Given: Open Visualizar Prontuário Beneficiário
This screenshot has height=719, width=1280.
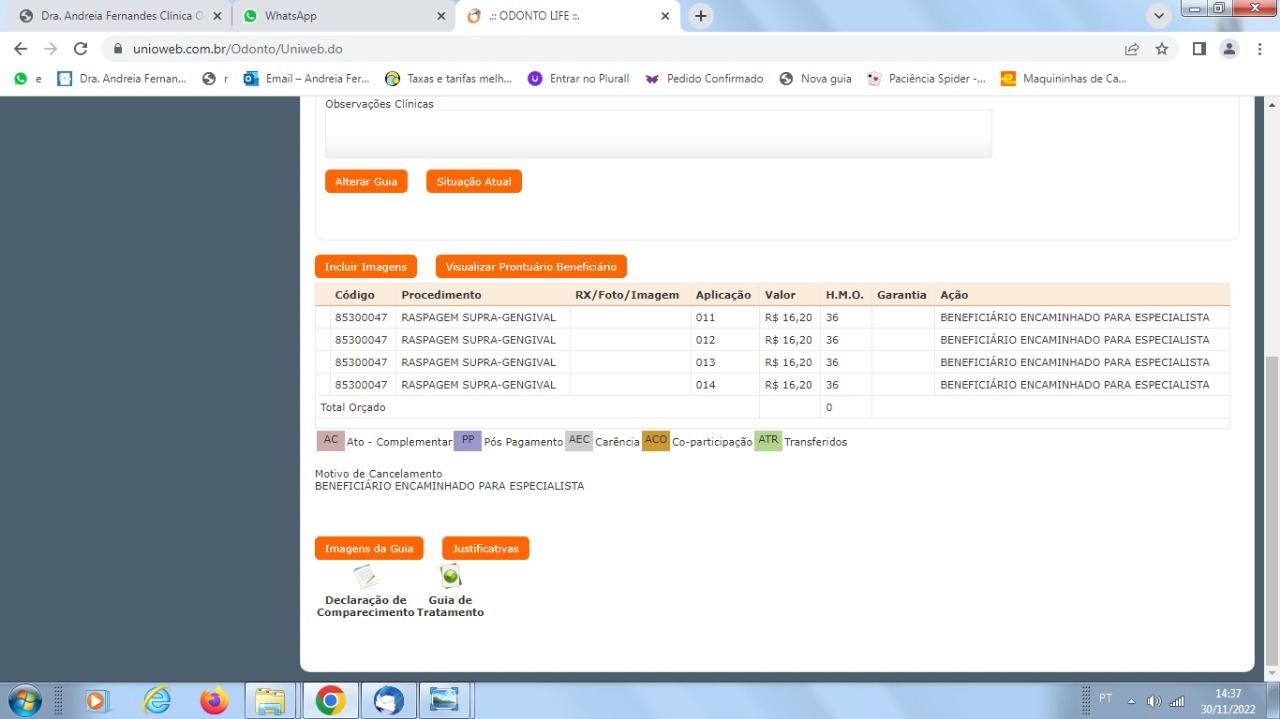Looking at the screenshot, I should (x=531, y=267).
